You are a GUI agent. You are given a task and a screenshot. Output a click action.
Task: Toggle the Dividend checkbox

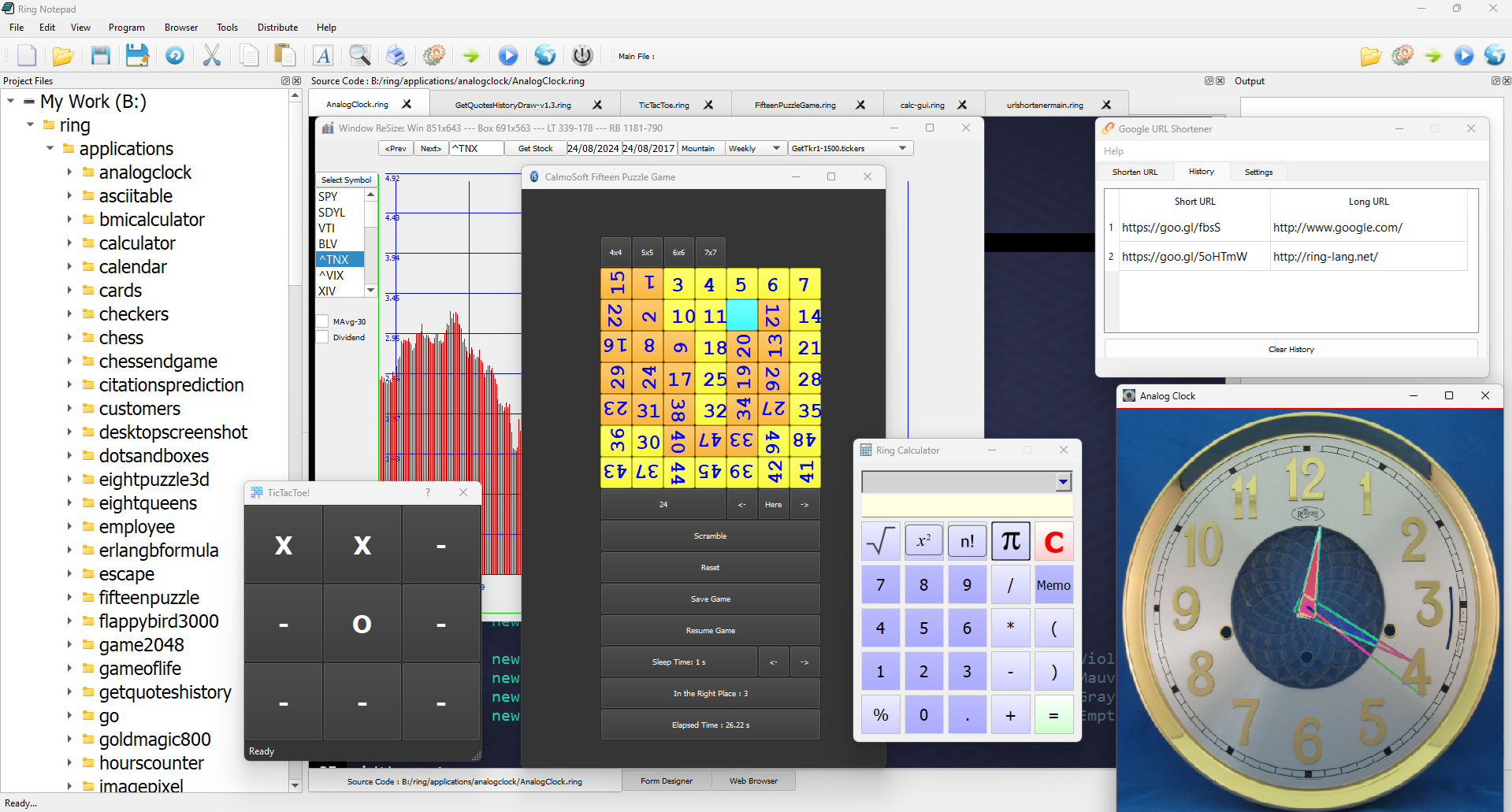pyautogui.click(x=322, y=337)
